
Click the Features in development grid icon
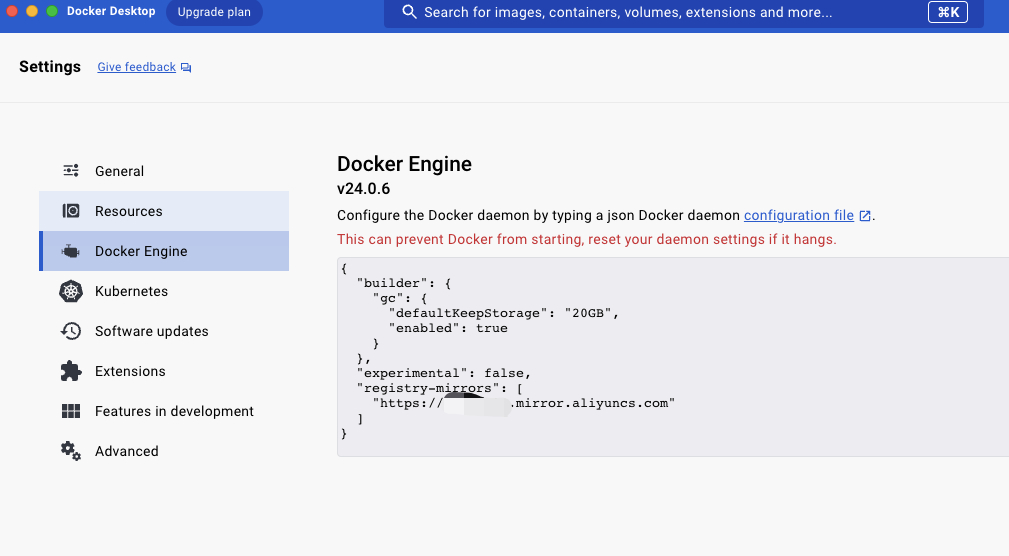[71, 411]
